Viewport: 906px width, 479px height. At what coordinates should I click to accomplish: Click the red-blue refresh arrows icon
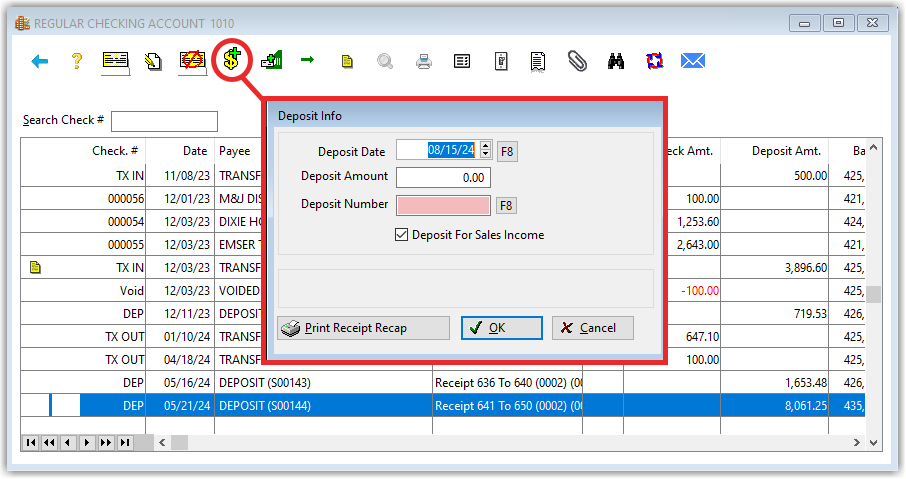(x=654, y=61)
